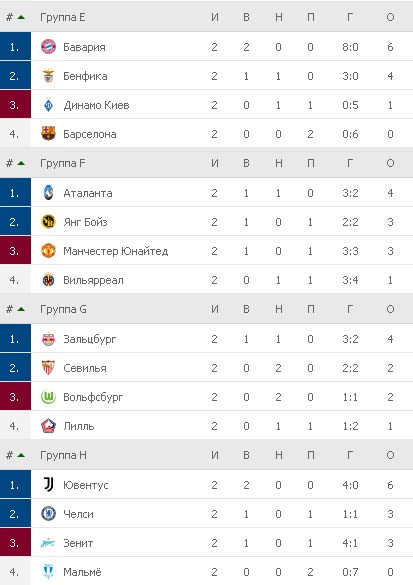Open the Динамо Киев team link
413x585 pixels.
point(96,105)
